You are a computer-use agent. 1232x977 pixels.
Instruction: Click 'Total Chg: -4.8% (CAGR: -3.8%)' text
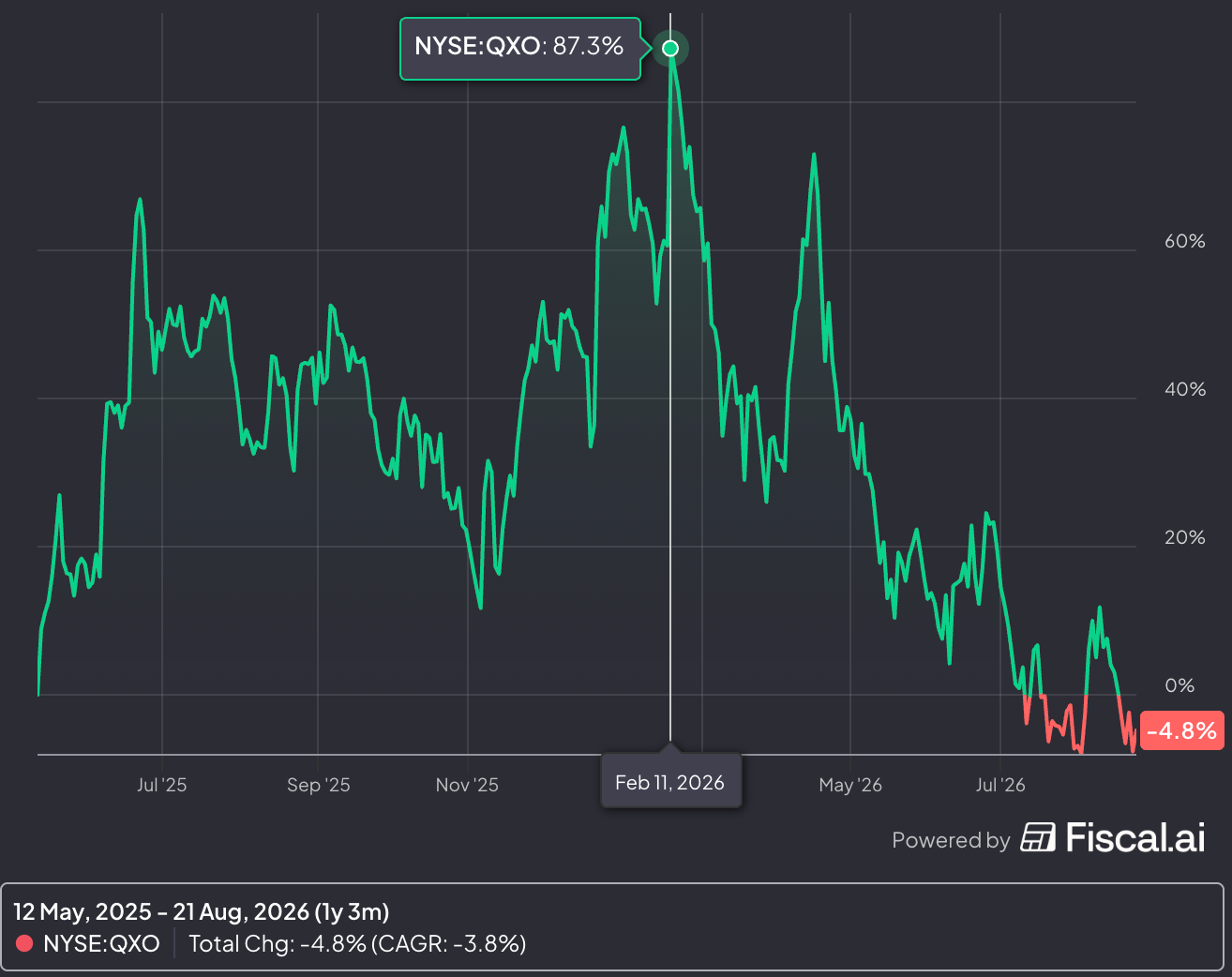point(357,943)
